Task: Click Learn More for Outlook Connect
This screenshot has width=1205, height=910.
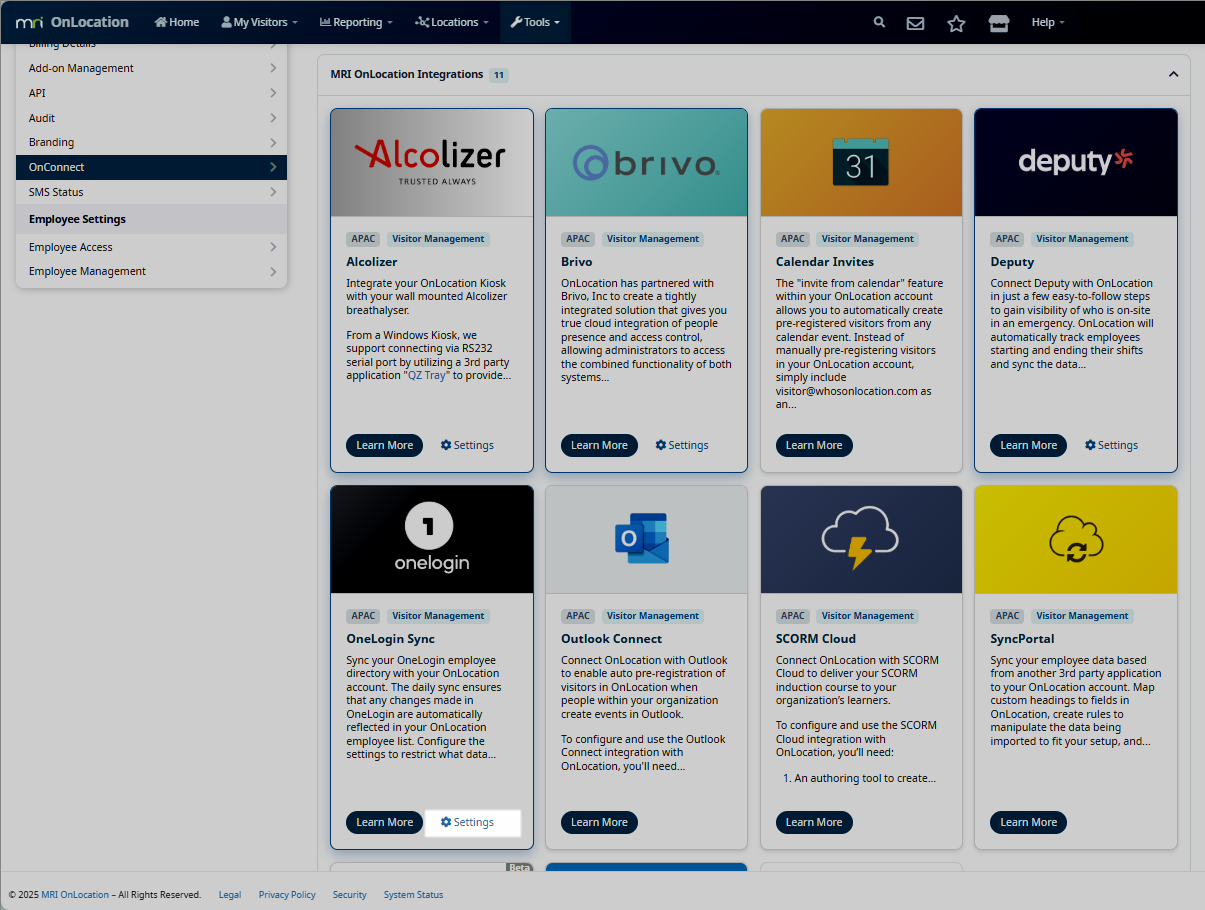Action: pos(599,822)
